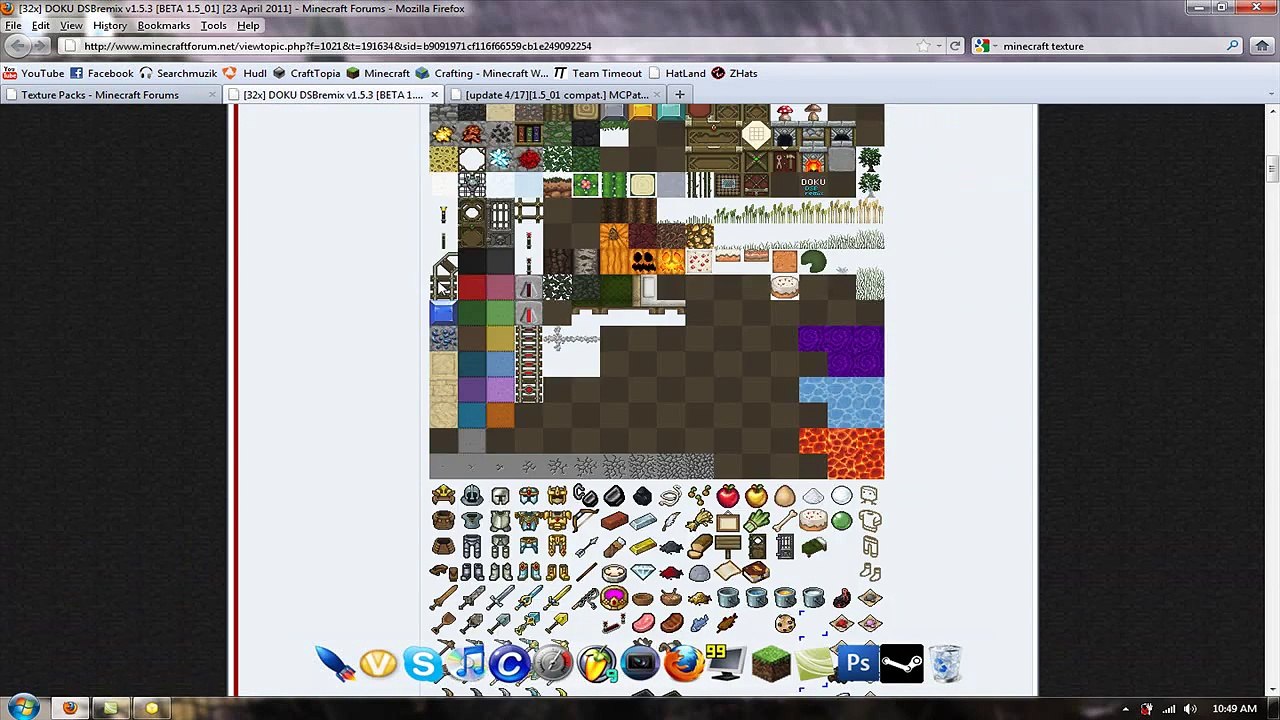Image resolution: width=1280 pixels, height=720 pixels.
Task: Open Photoshop from the dock
Action: coord(858,664)
